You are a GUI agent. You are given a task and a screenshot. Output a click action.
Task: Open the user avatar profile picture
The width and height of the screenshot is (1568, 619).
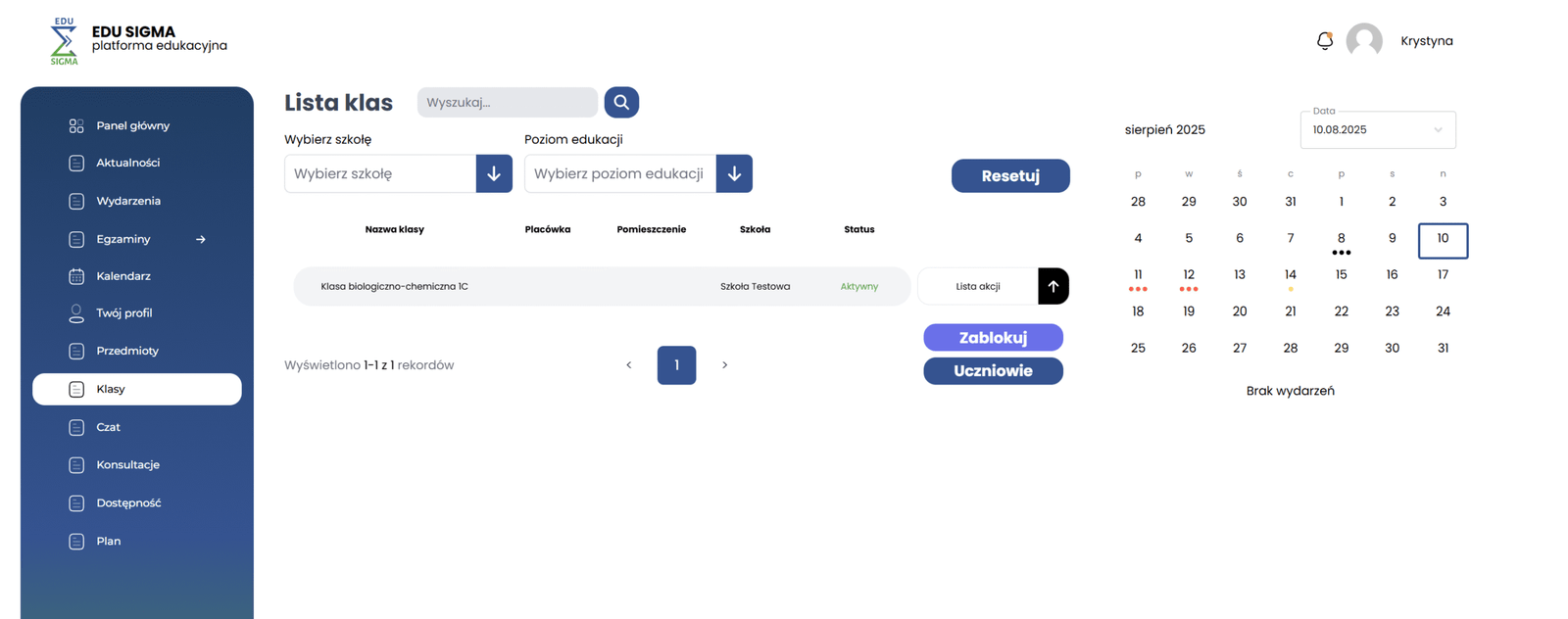pos(1363,41)
